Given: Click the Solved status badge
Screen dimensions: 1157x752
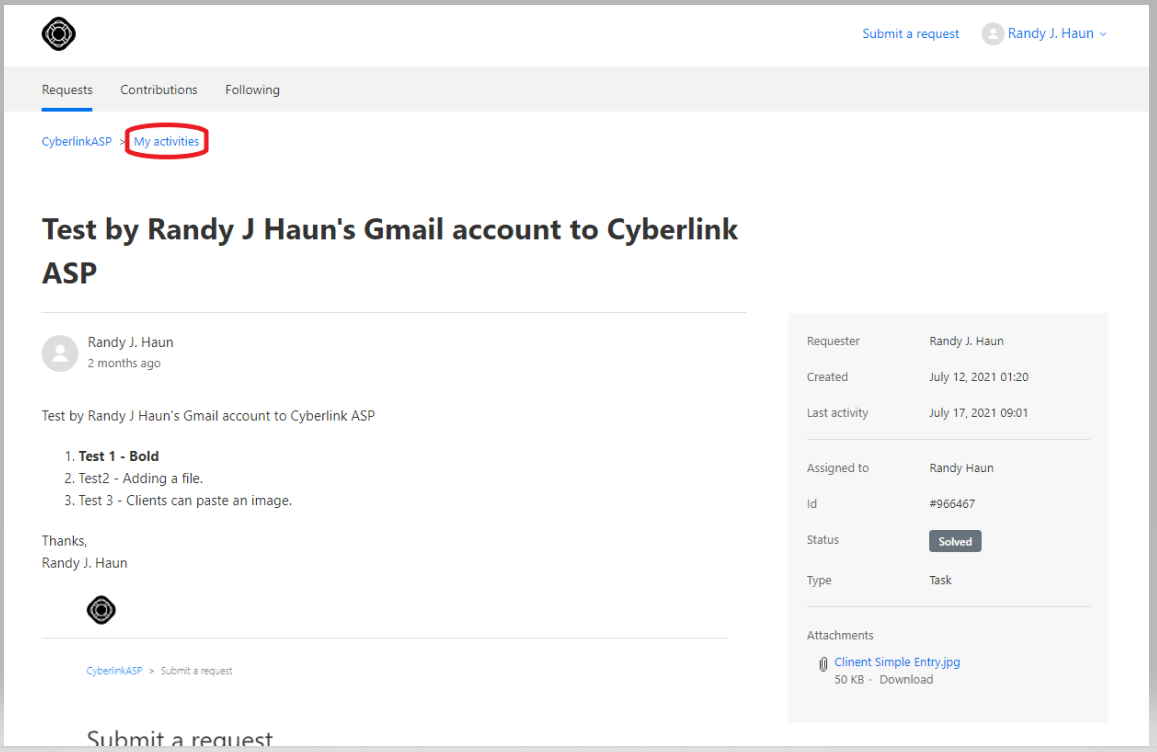Looking at the screenshot, I should click(955, 541).
